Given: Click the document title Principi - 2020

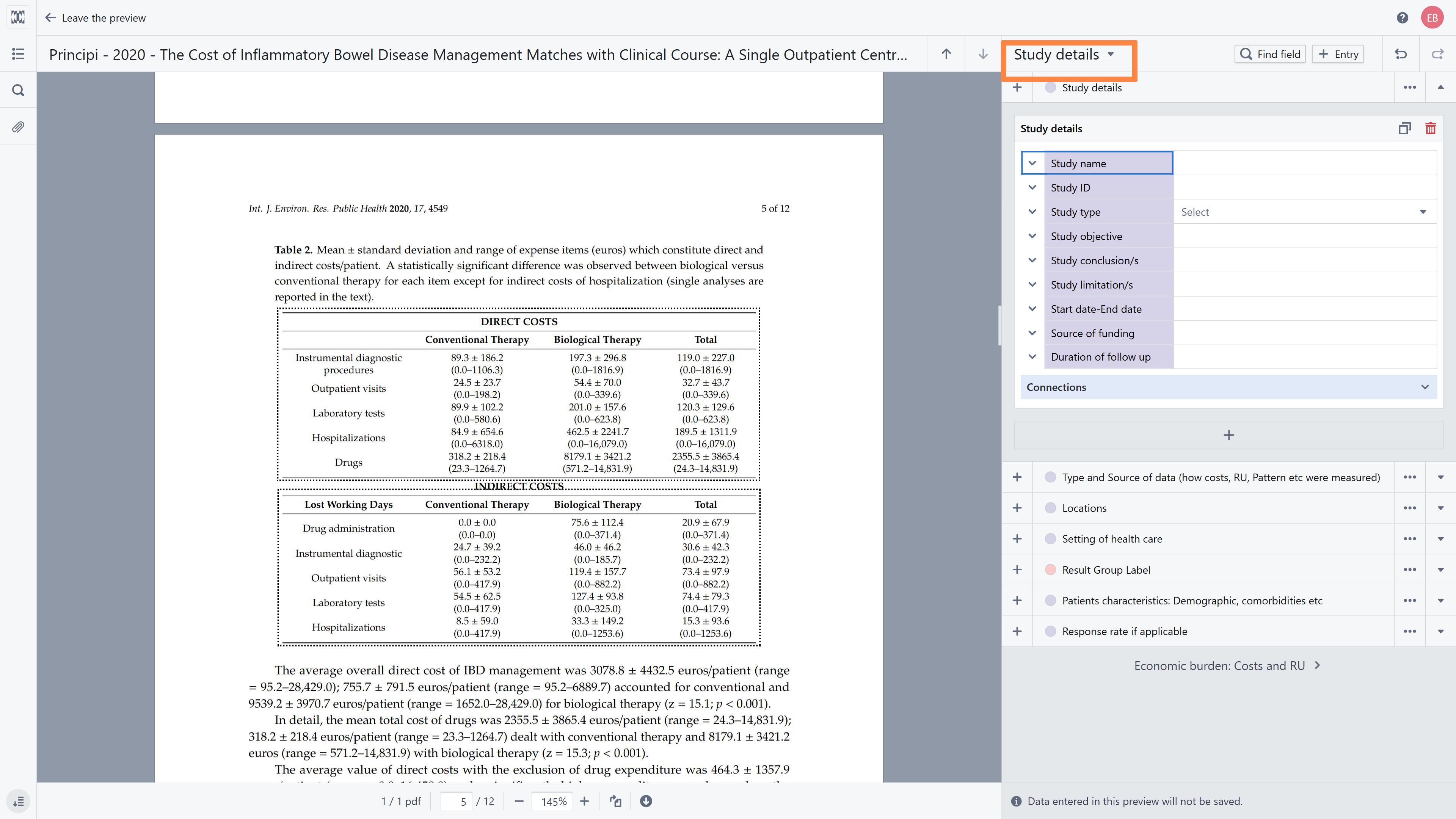Looking at the screenshot, I should pyautogui.click(x=478, y=54).
